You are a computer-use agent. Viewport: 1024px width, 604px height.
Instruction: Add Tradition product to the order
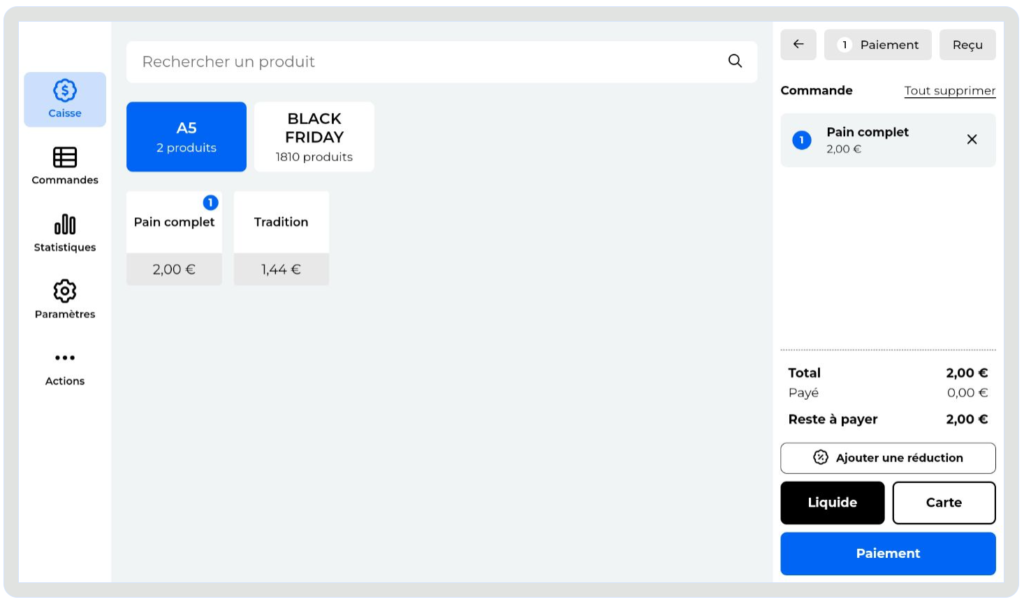click(281, 238)
